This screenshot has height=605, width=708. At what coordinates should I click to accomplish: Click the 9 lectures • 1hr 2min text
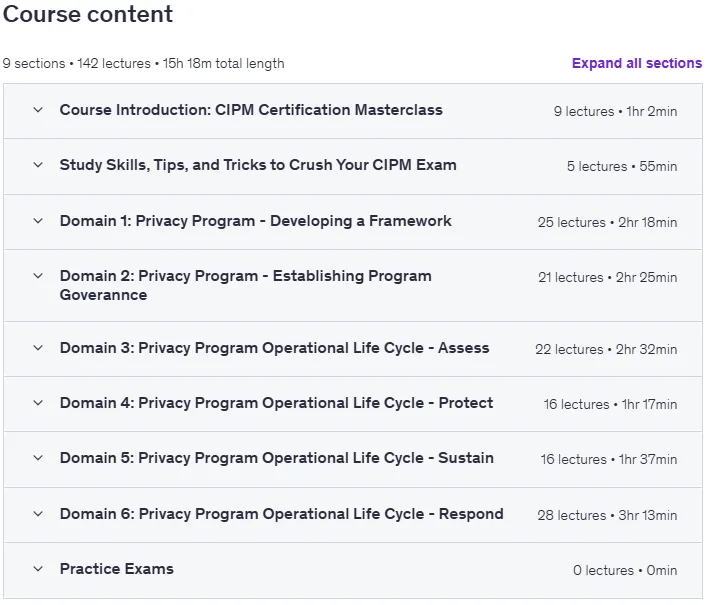[x=615, y=111]
